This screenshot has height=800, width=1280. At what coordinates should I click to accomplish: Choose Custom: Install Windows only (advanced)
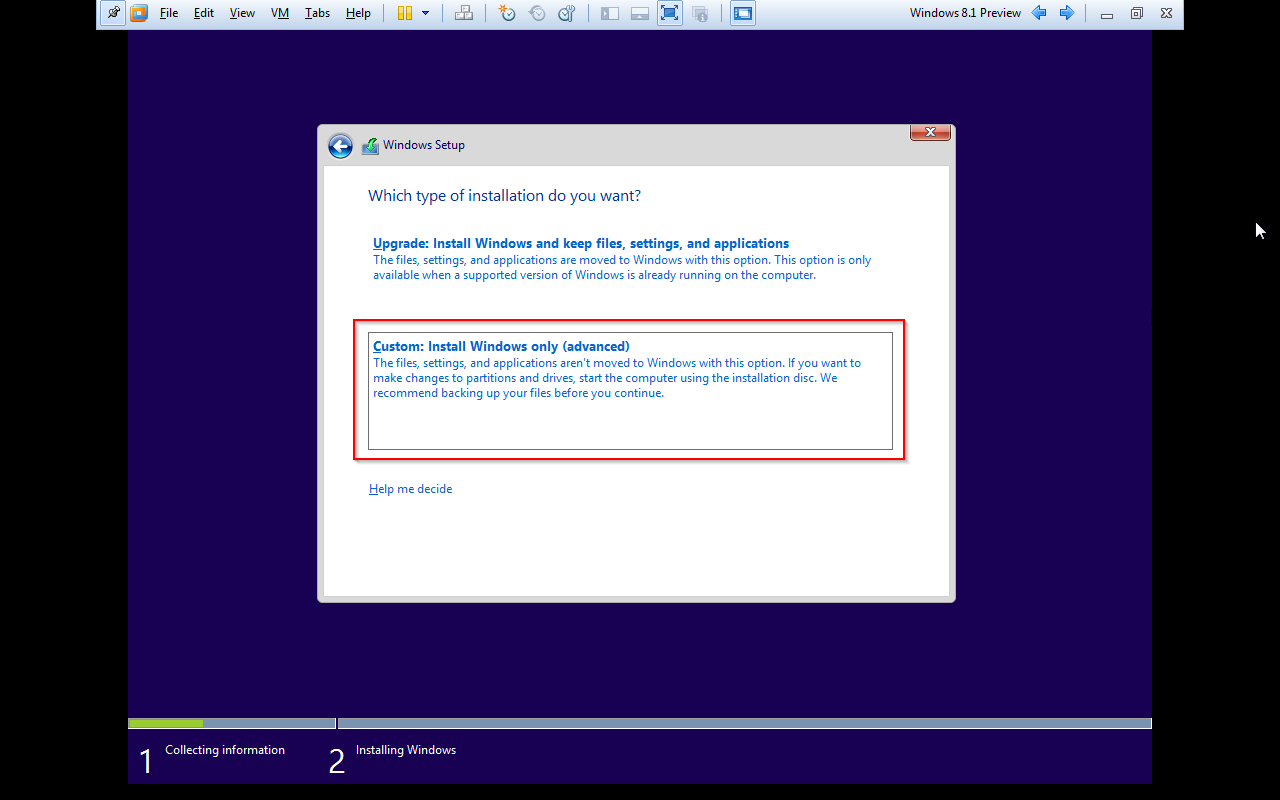pyautogui.click(x=630, y=391)
